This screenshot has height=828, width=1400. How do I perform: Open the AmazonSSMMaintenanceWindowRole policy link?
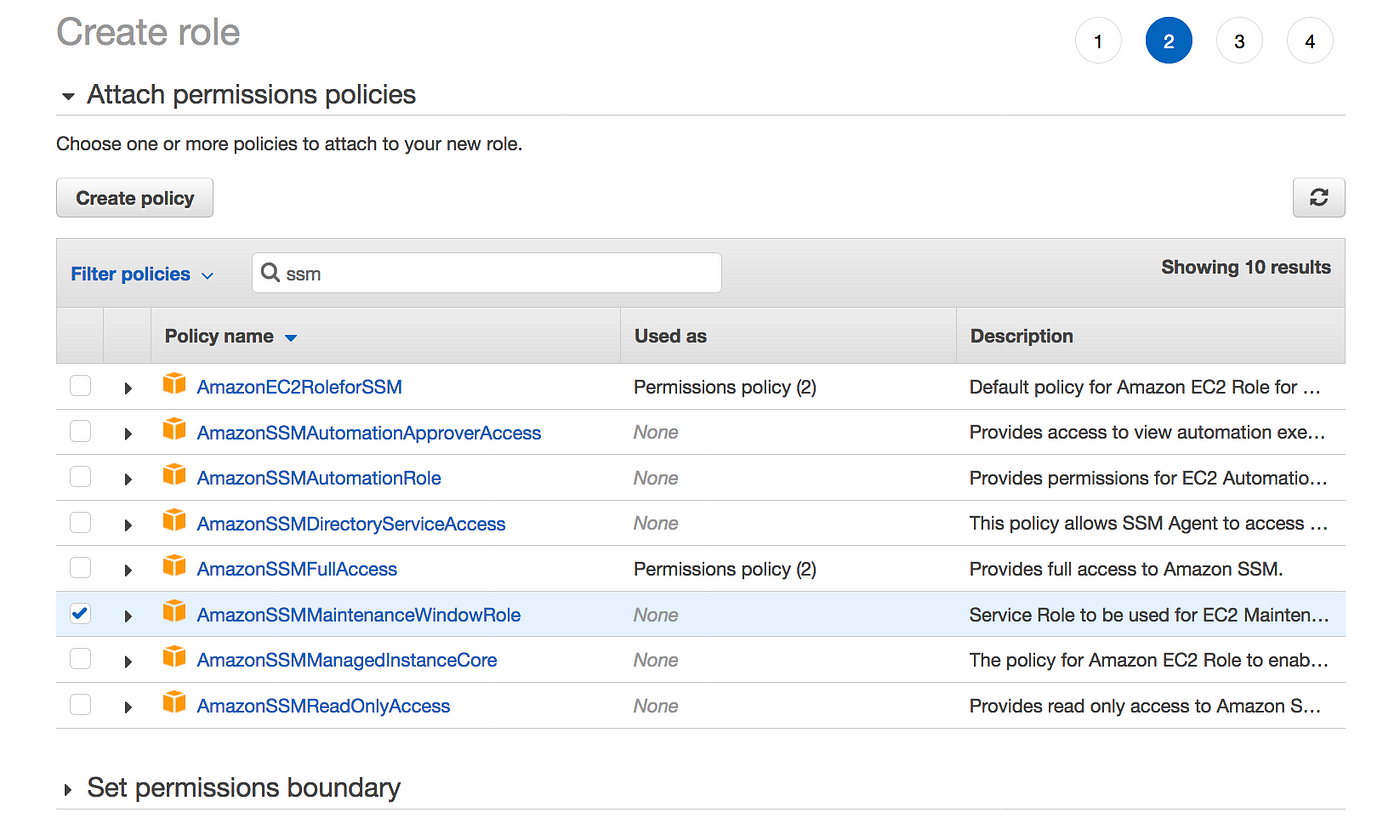tap(359, 615)
